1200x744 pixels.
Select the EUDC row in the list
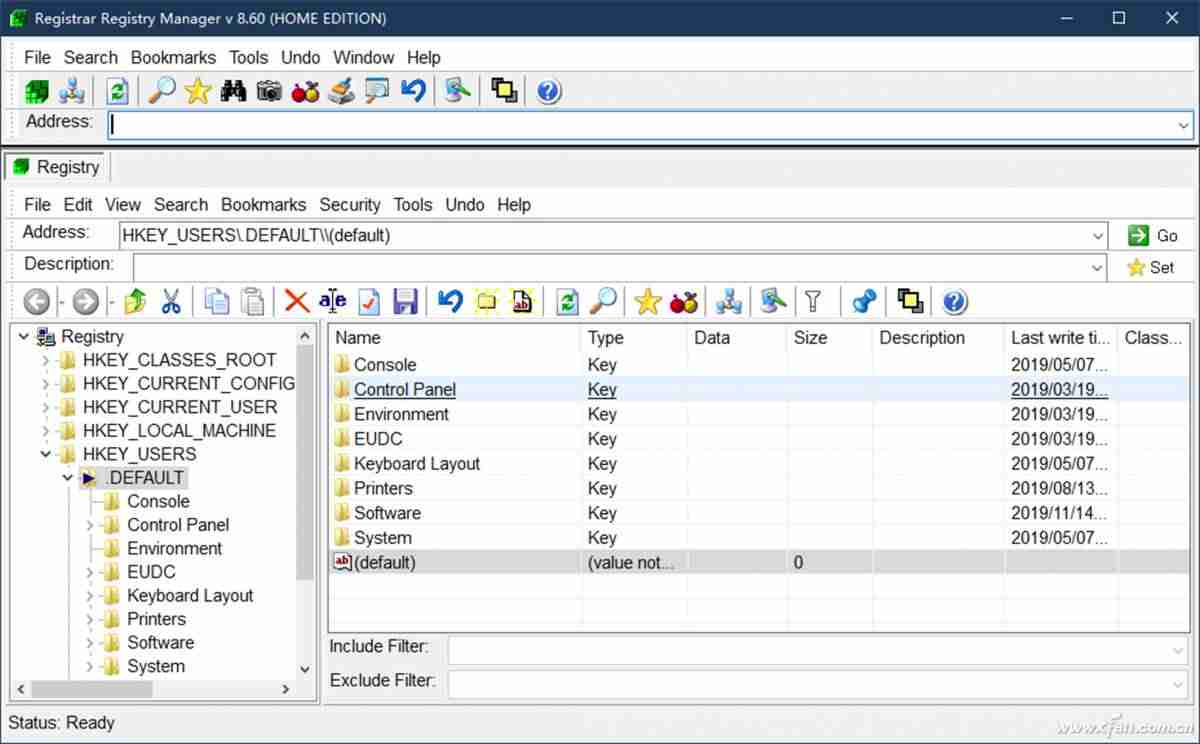pyautogui.click(x=759, y=439)
